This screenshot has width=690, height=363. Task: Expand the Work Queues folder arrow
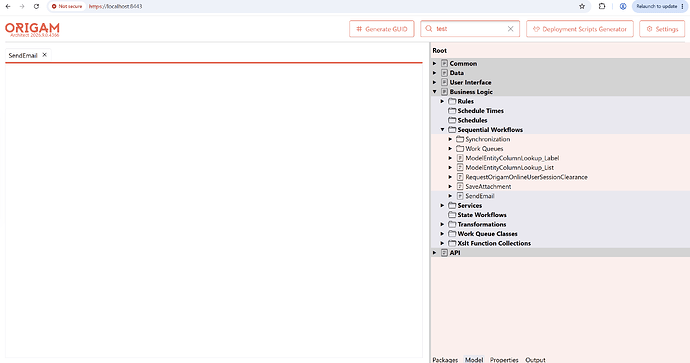451,149
